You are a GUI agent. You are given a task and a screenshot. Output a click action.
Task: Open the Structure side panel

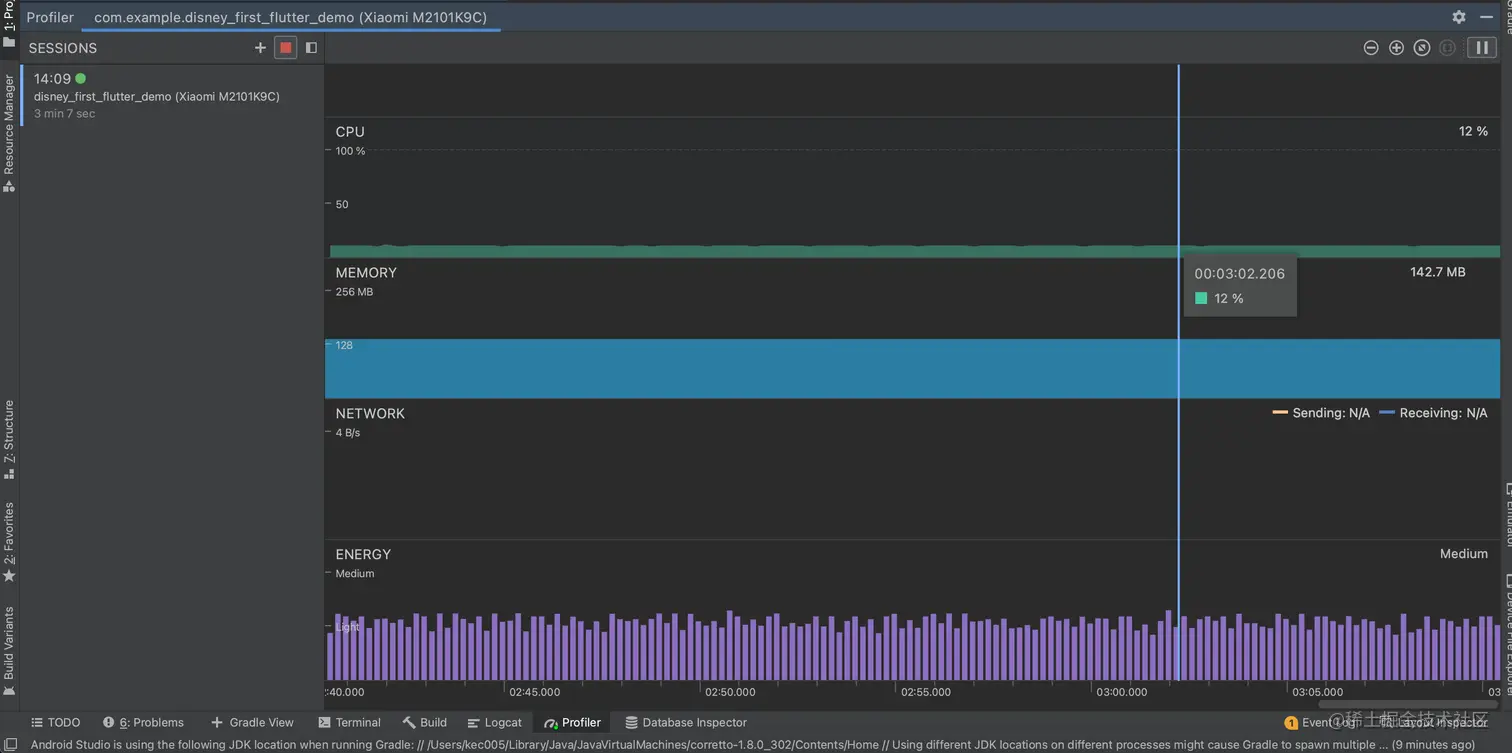[x=9, y=440]
